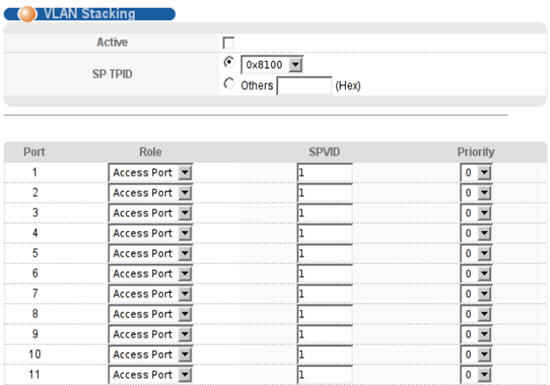This screenshot has width=550, height=385.
Task: Click the SPVID field for port 2
Action: (324, 193)
